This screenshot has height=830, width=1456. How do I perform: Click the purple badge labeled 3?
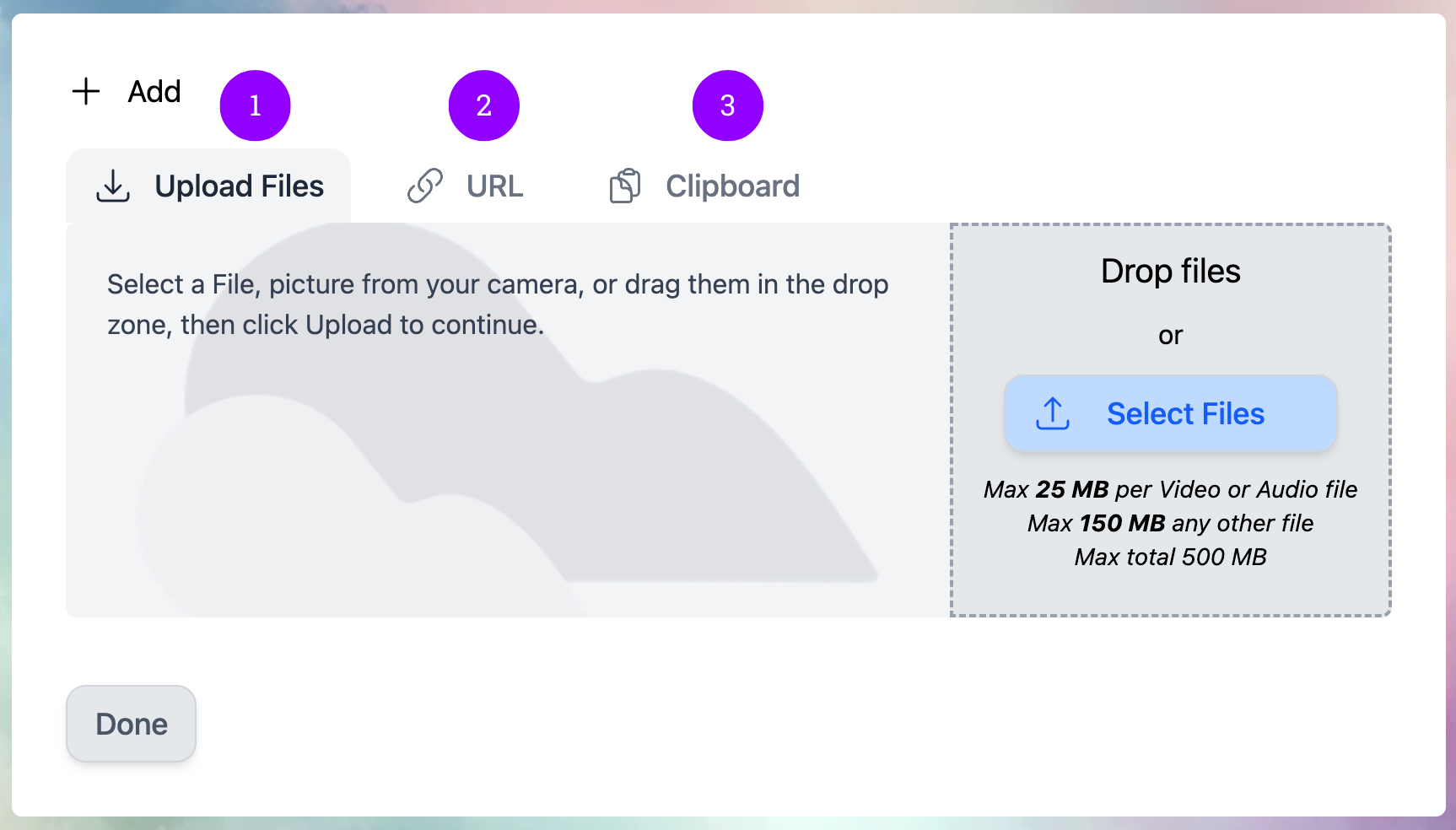coord(727,105)
